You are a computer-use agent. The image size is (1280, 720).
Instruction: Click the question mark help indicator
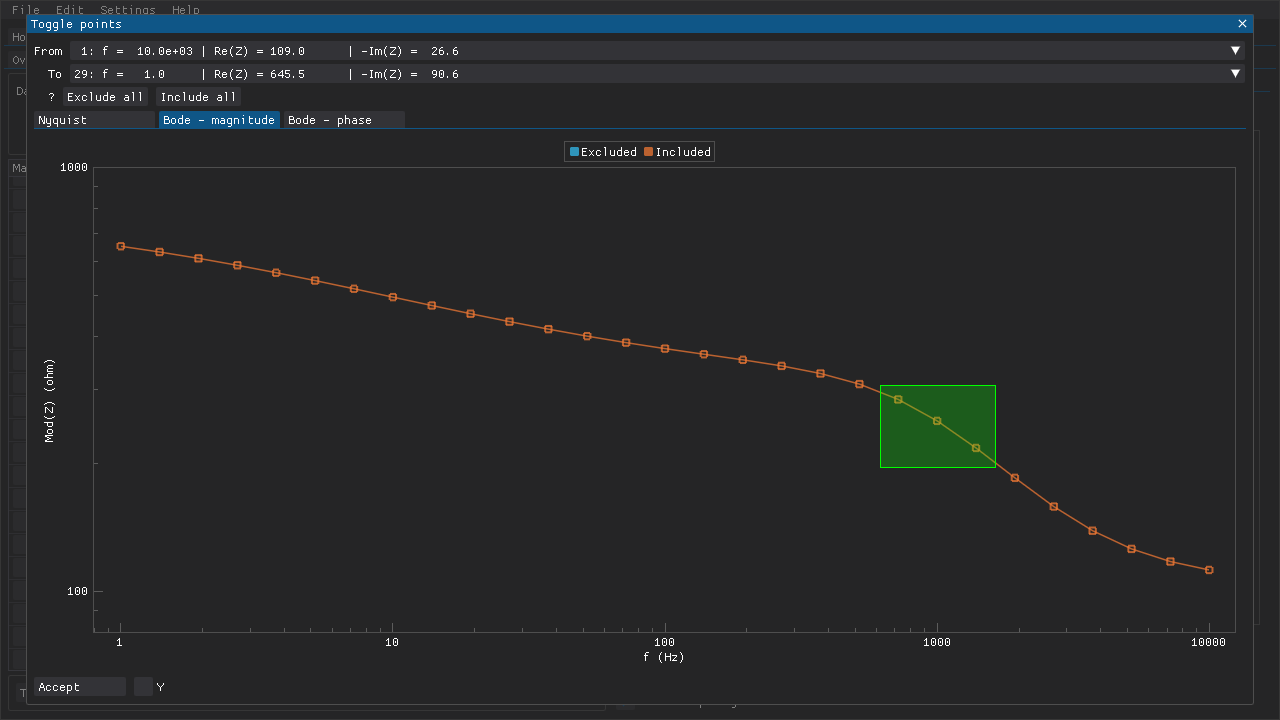pyautogui.click(x=52, y=97)
